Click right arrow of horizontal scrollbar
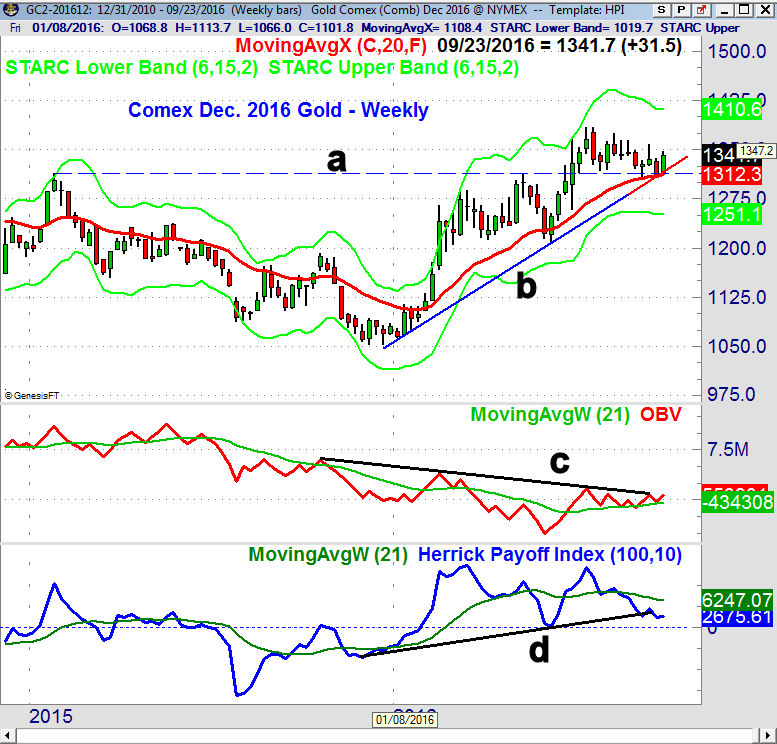Image resolution: width=777 pixels, height=744 pixels. tap(768, 735)
